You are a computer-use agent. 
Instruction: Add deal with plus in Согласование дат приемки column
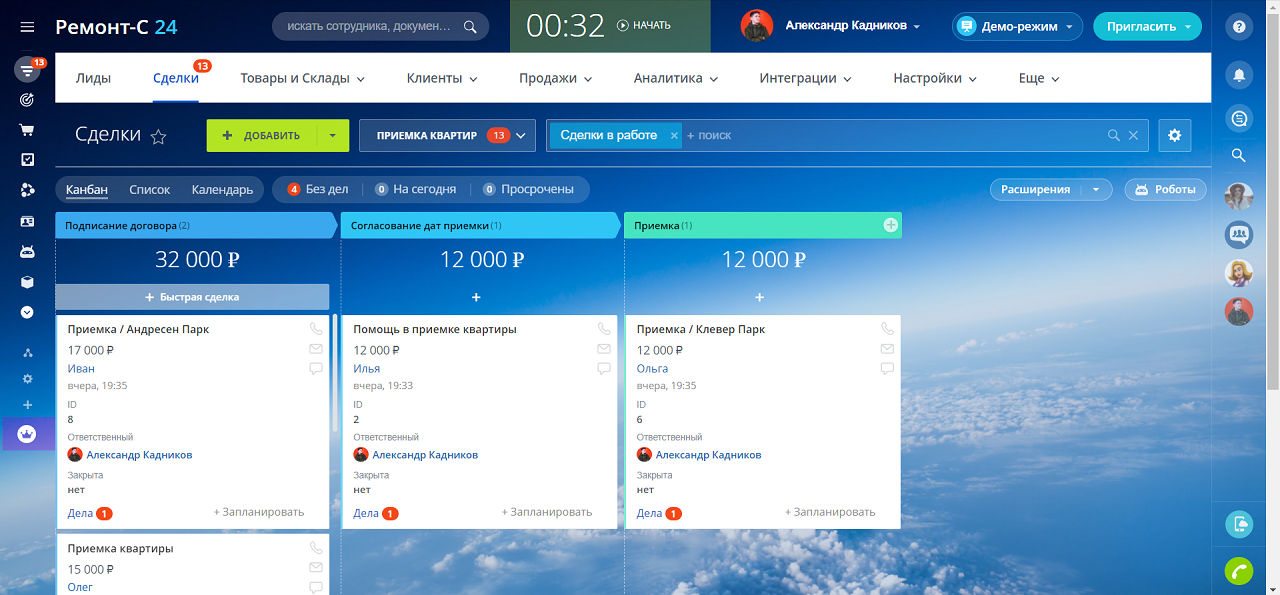476,297
